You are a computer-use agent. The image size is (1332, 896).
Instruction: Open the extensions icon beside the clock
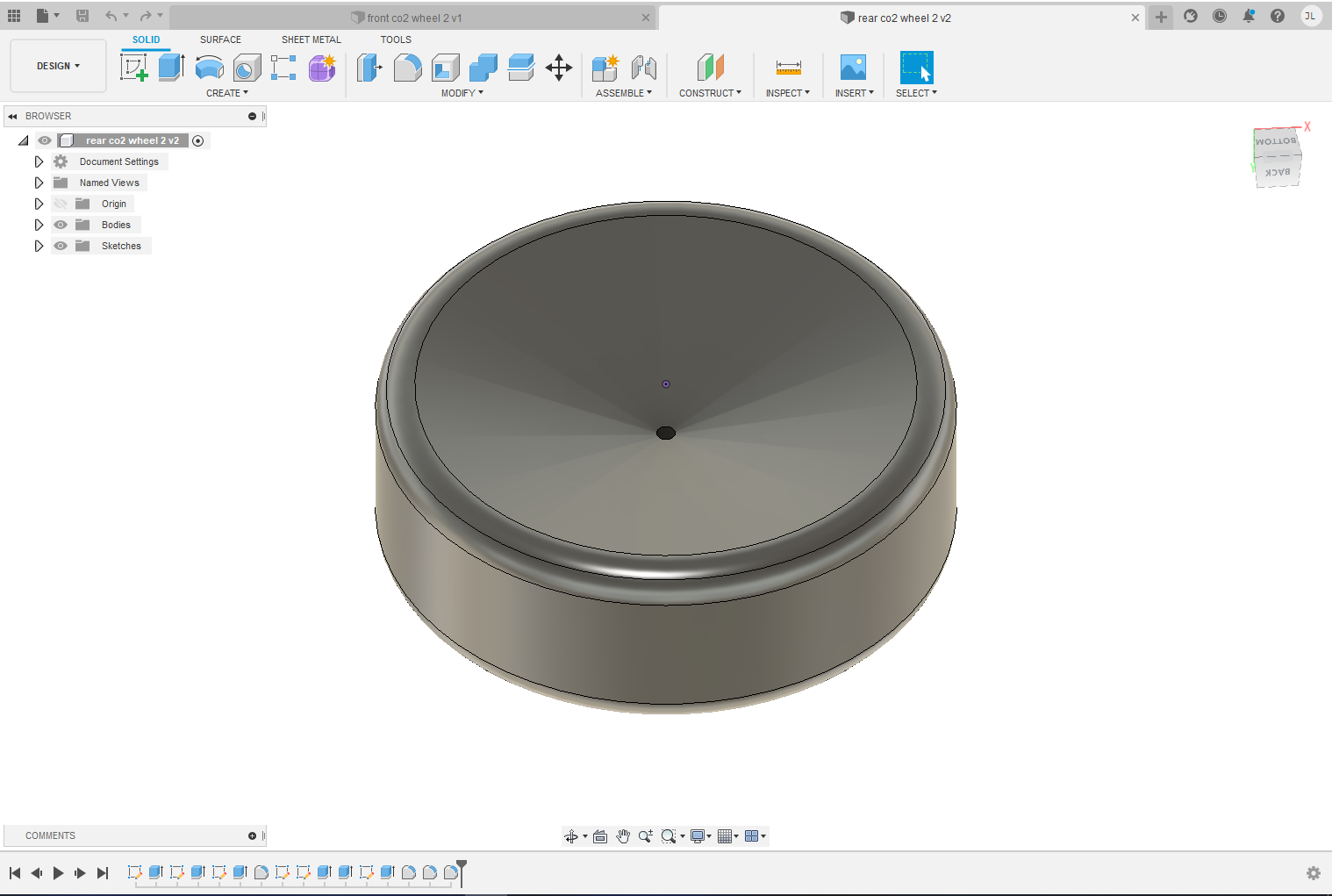coord(1191,16)
